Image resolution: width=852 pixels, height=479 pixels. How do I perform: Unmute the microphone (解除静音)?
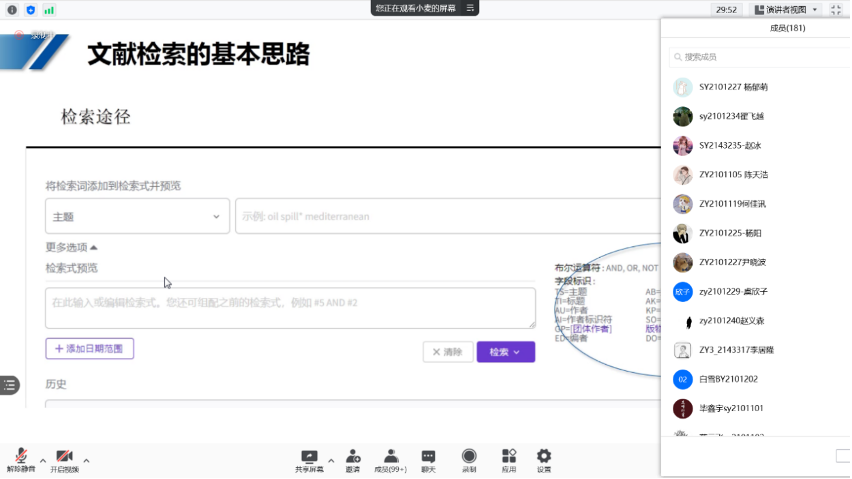(x=20, y=457)
